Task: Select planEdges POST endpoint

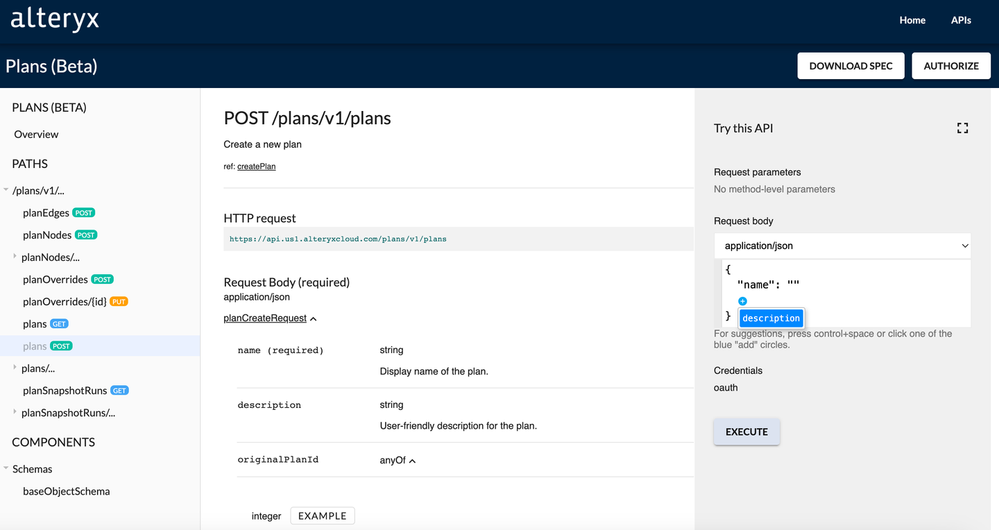Action: click(x=59, y=213)
